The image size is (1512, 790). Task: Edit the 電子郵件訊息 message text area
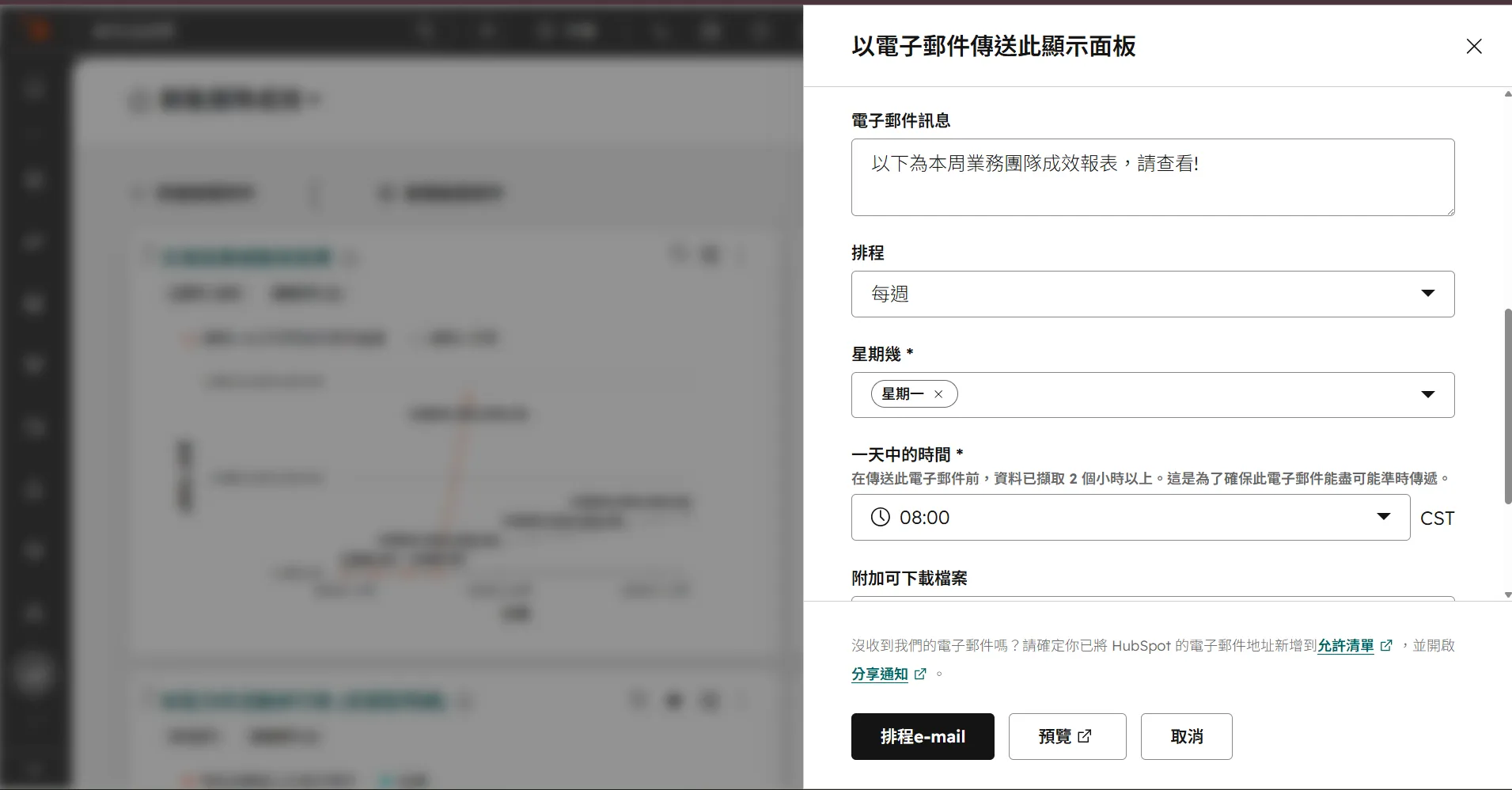1153,177
